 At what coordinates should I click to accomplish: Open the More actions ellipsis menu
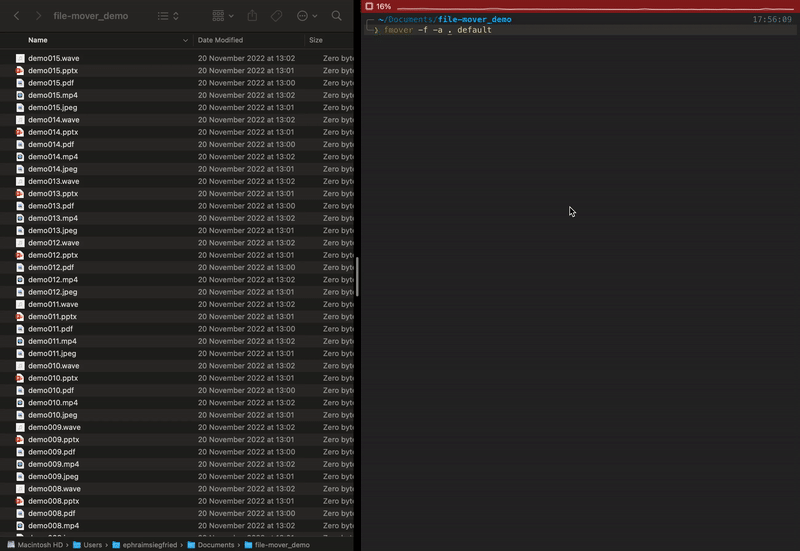coord(307,16)
